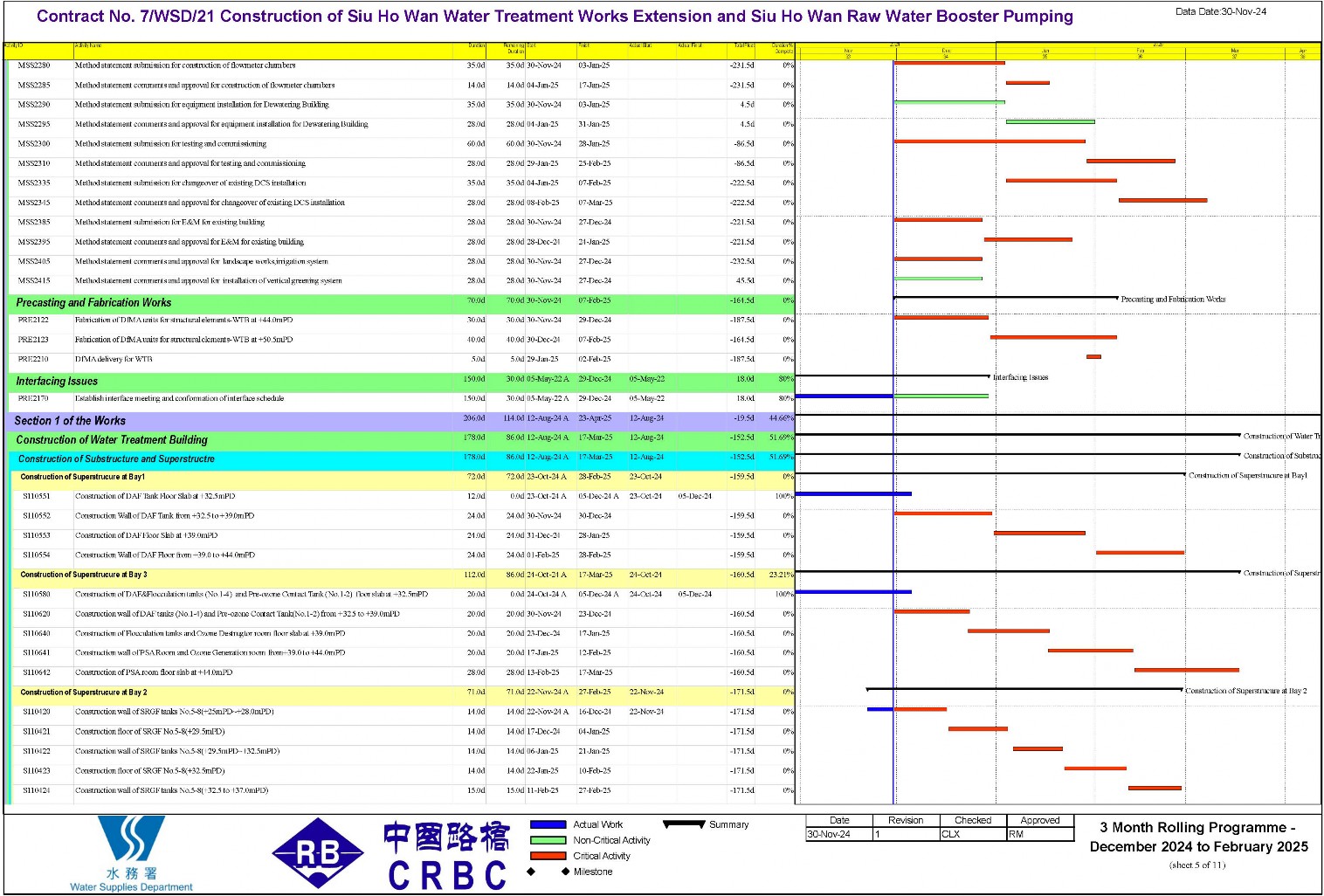
Task: Select activity ID MSS2310
Action: [x=34, y=164]
